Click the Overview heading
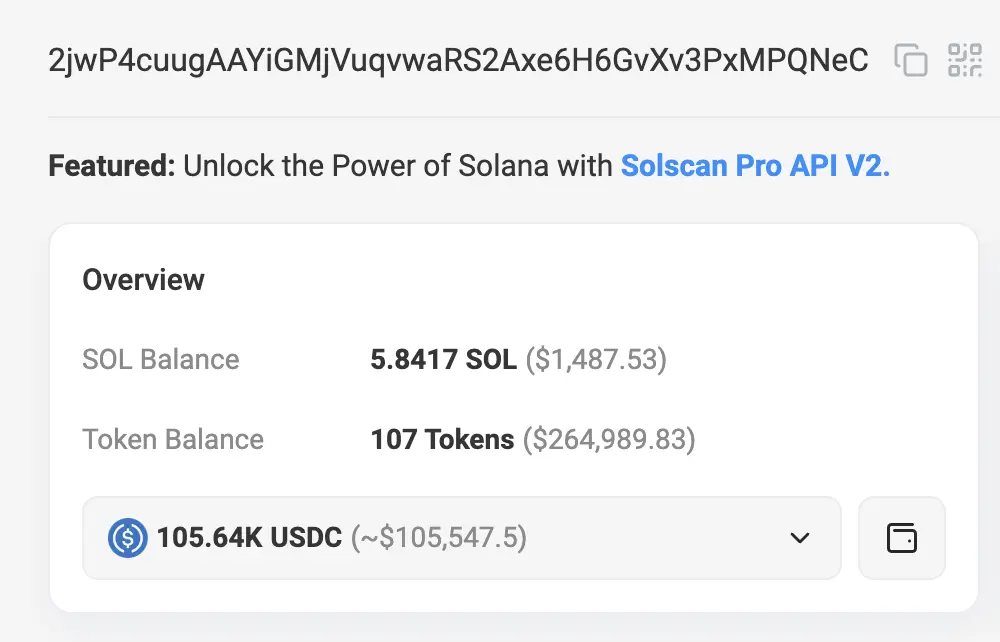Viewport: 1000px width, 642px height. tap(143, 280)
